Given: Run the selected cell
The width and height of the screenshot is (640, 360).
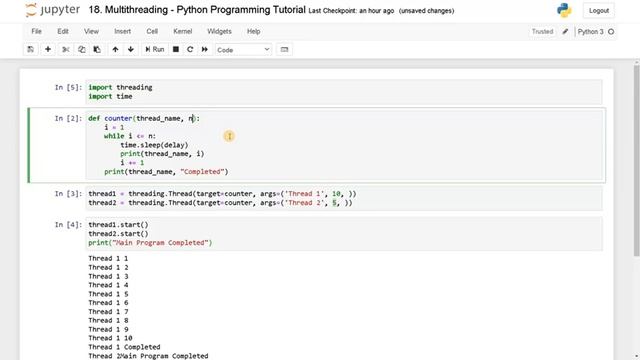Looking at the screenshot, I should click(x=155, y=49).
